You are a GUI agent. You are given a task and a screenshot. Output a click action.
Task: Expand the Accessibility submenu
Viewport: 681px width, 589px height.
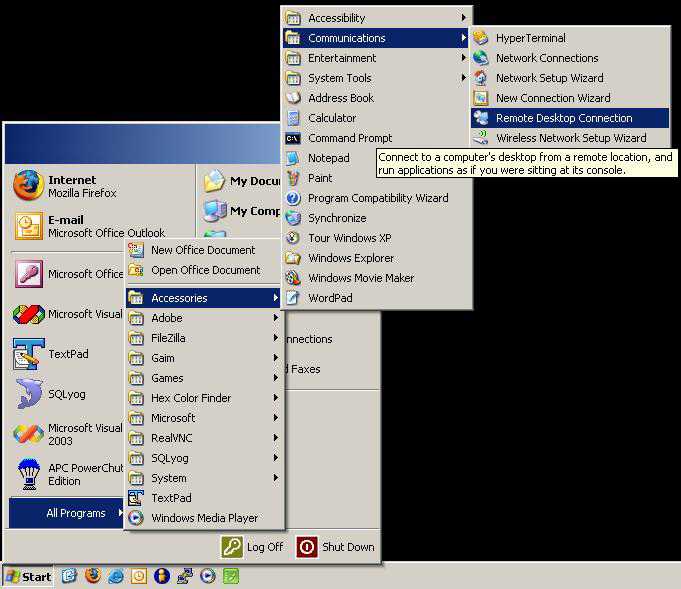point(376,18)
